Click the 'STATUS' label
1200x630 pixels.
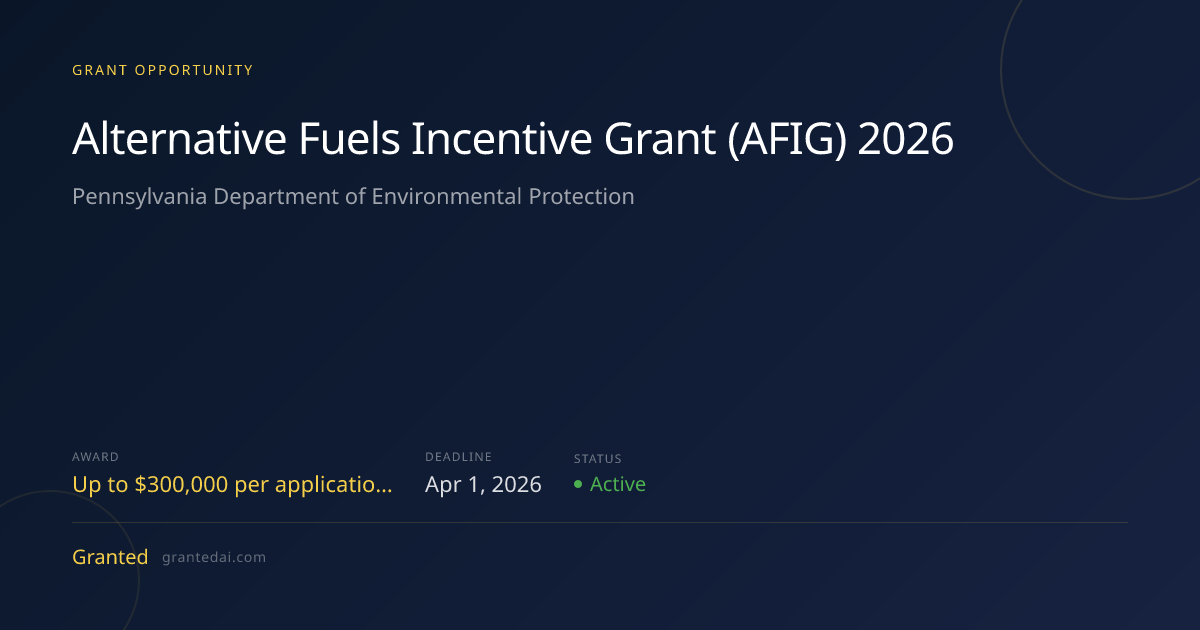tap(598, 459)
